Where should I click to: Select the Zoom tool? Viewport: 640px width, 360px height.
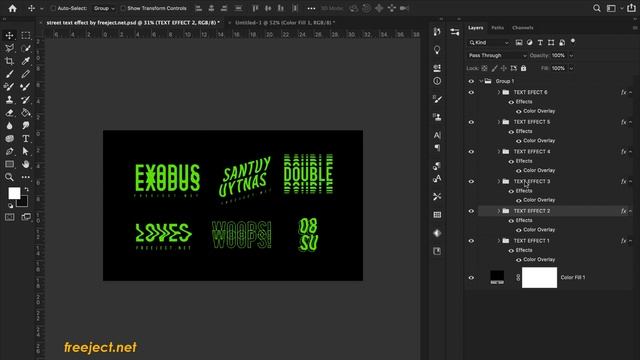(x=9, y=177)
